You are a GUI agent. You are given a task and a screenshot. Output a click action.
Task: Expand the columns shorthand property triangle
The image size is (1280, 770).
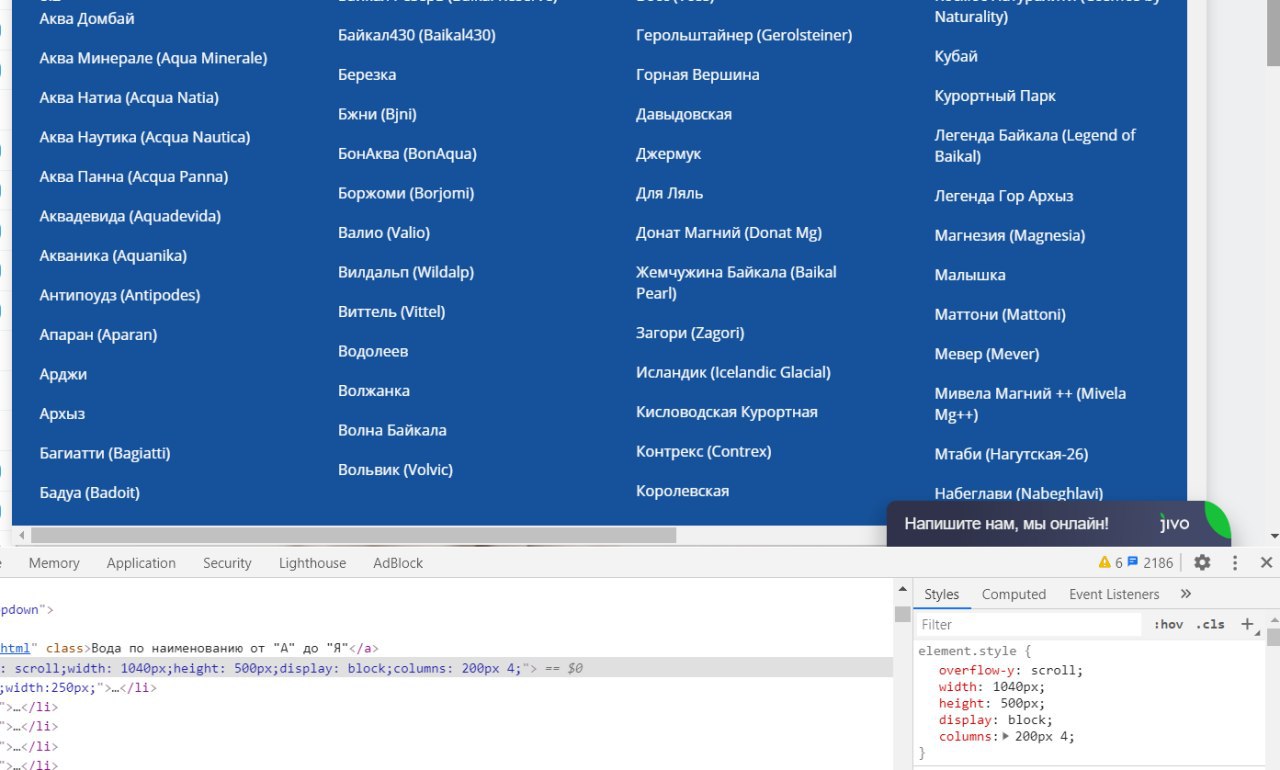click(1006, 737)
